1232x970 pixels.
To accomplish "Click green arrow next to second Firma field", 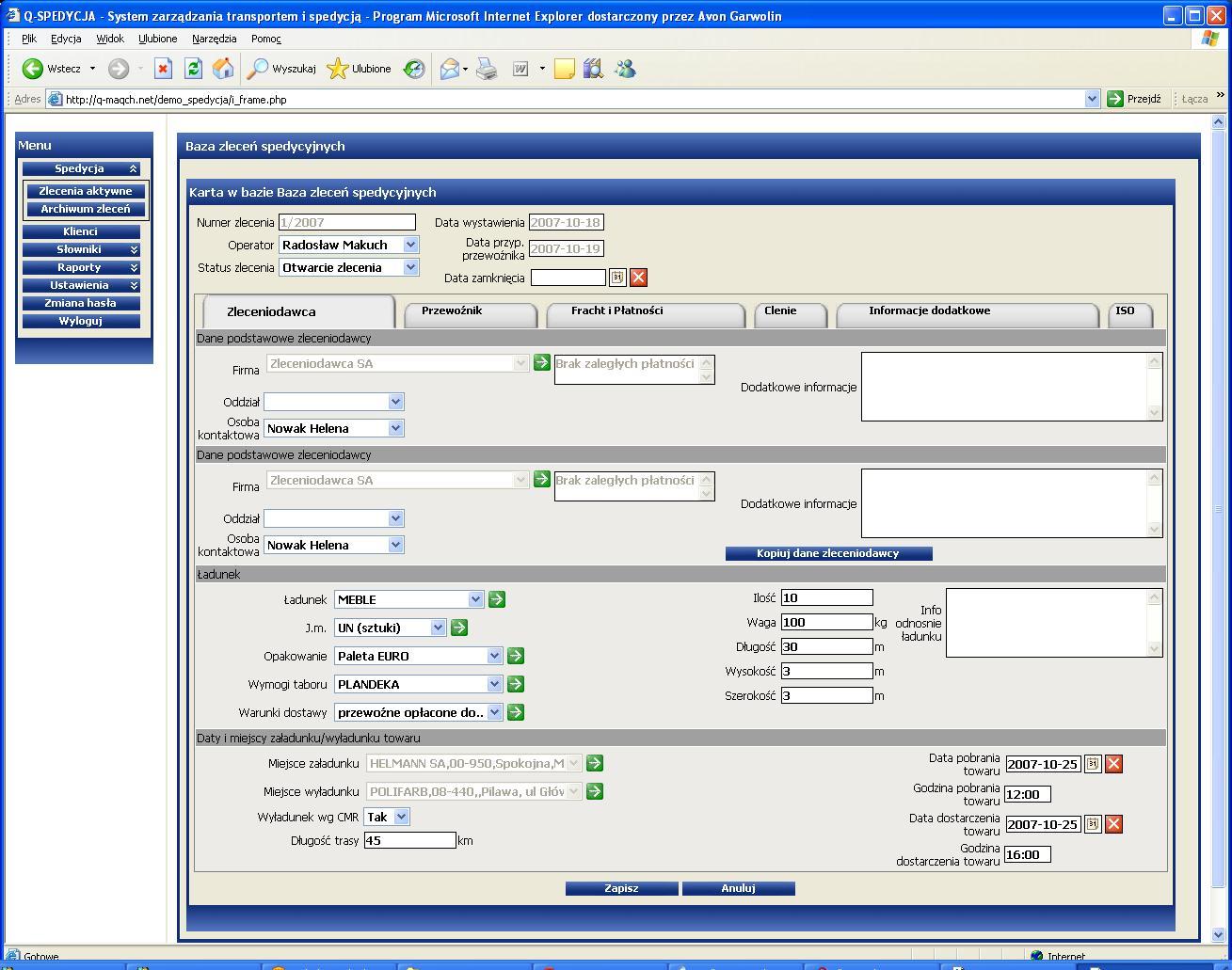I will coord(541,479).
